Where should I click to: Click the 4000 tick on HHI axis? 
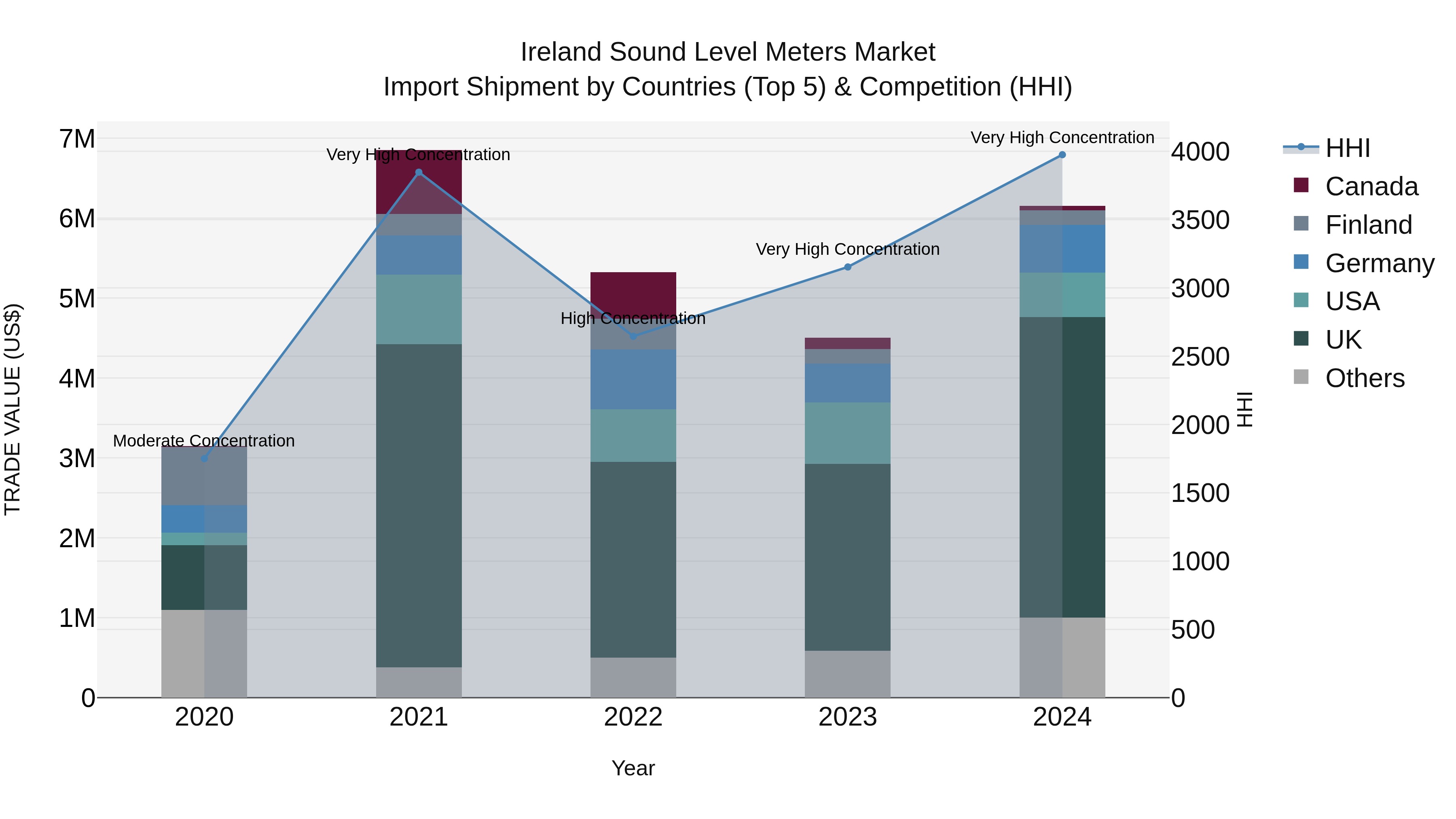click(1200, 152)
